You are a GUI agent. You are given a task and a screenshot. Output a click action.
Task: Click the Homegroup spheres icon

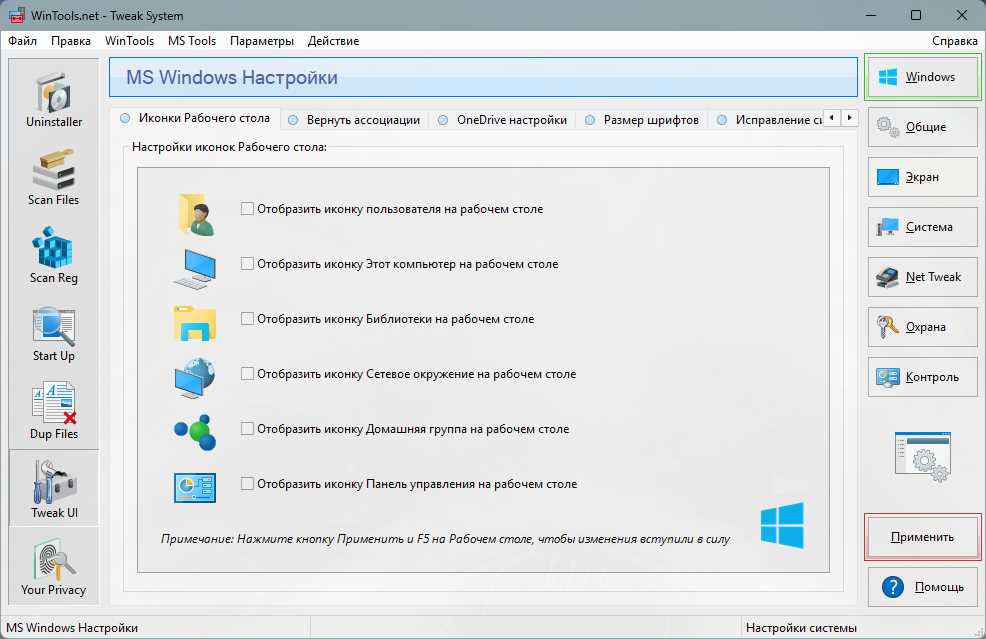tap(195, 432)
